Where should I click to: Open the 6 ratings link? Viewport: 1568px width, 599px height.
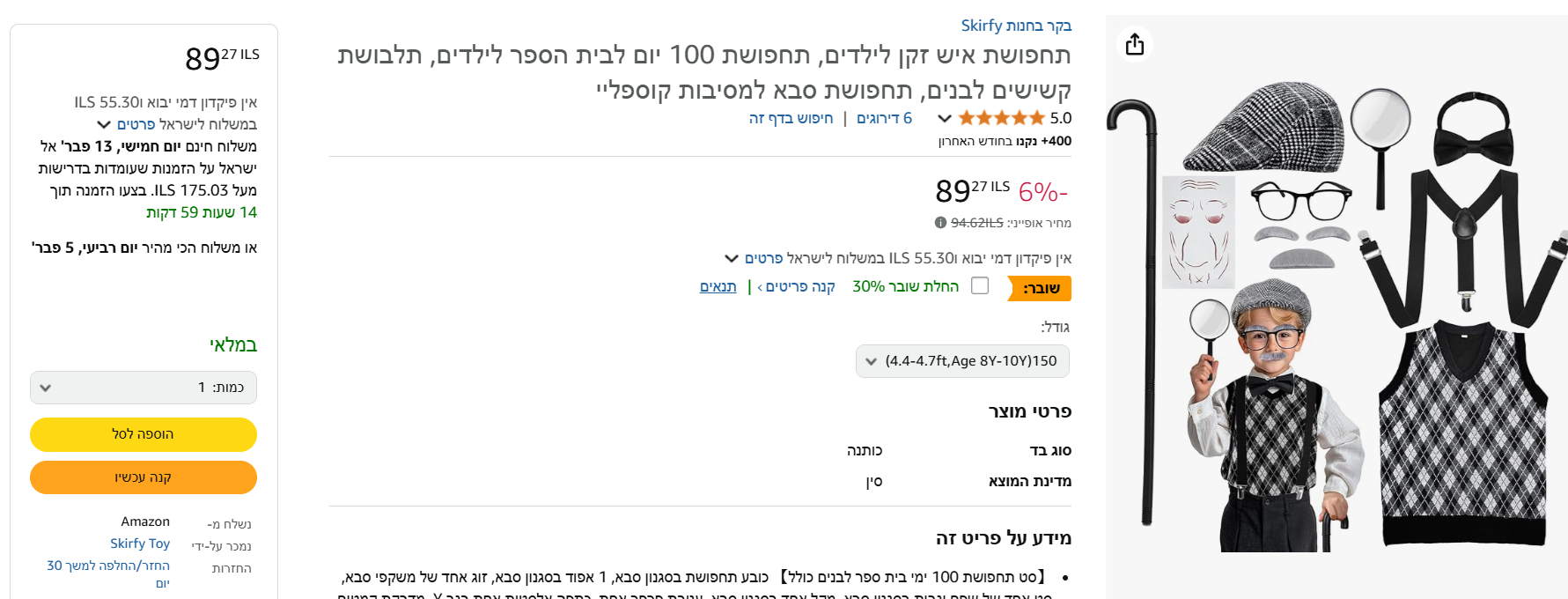pos(884,118)
